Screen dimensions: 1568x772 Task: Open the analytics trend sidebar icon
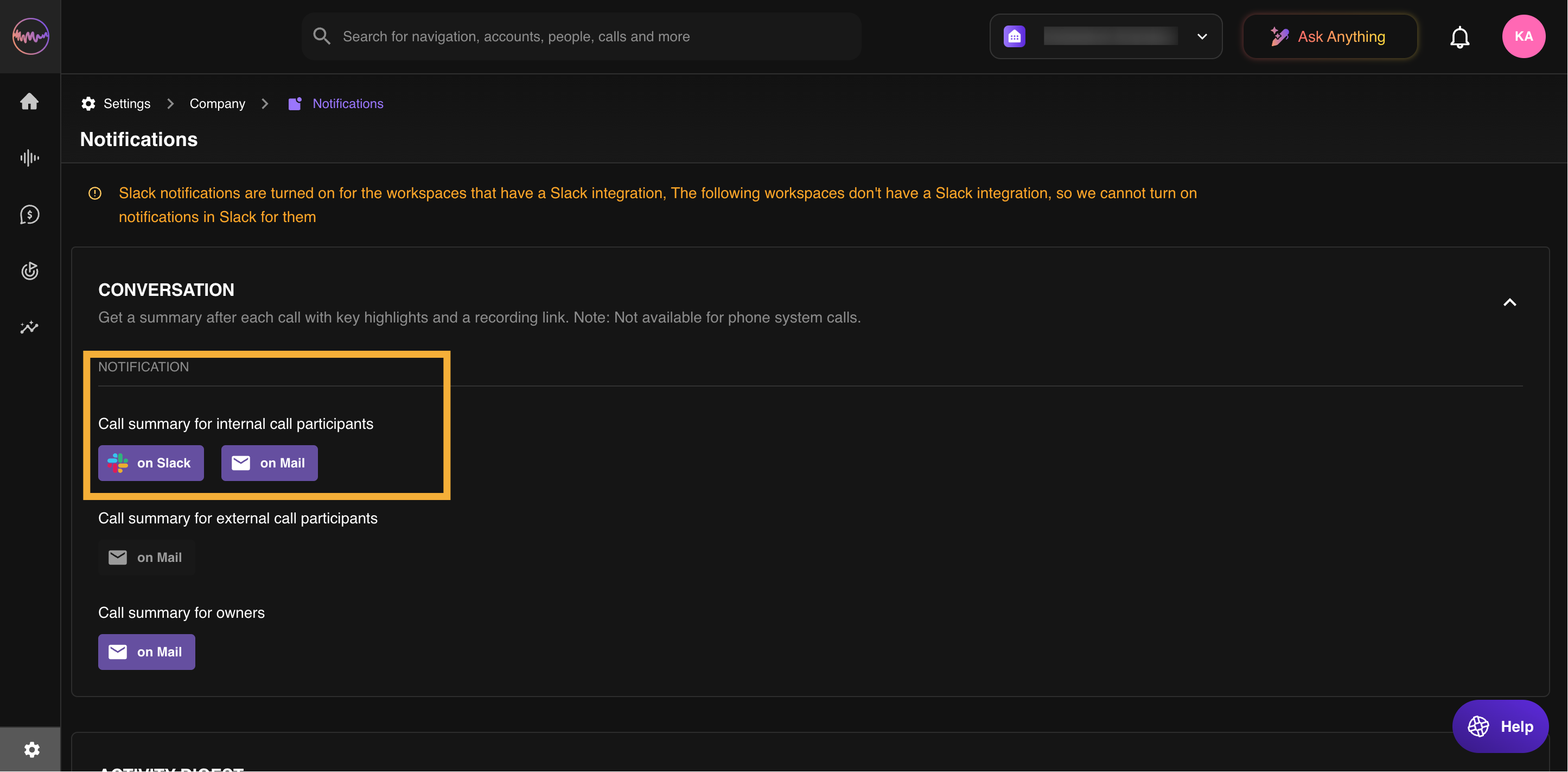click(29, 328)
